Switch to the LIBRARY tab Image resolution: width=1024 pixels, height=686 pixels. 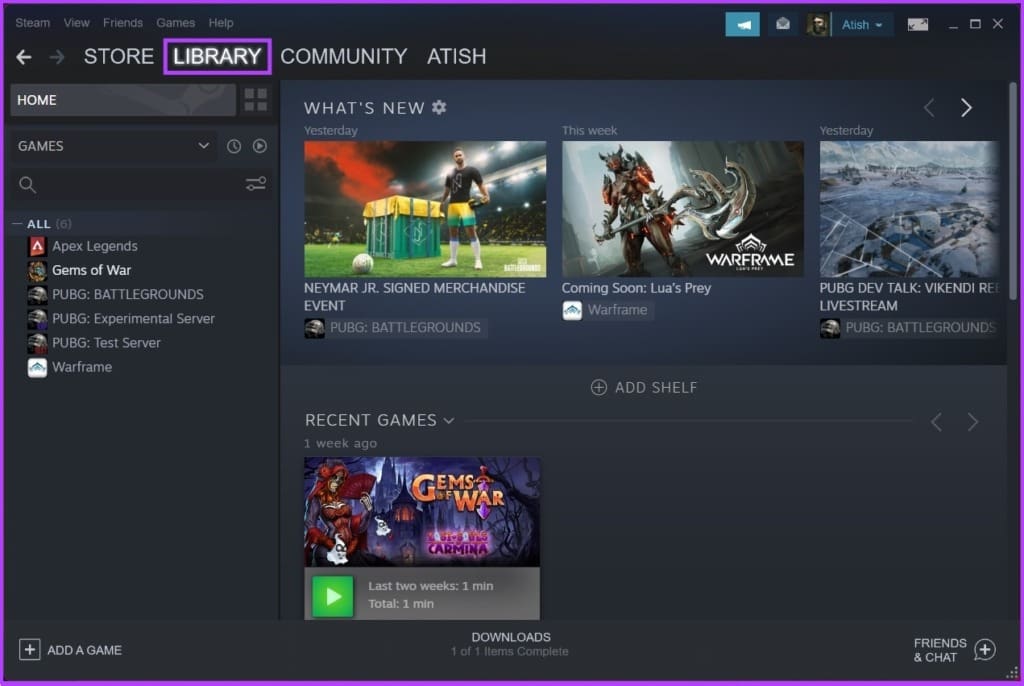(217, 57)
